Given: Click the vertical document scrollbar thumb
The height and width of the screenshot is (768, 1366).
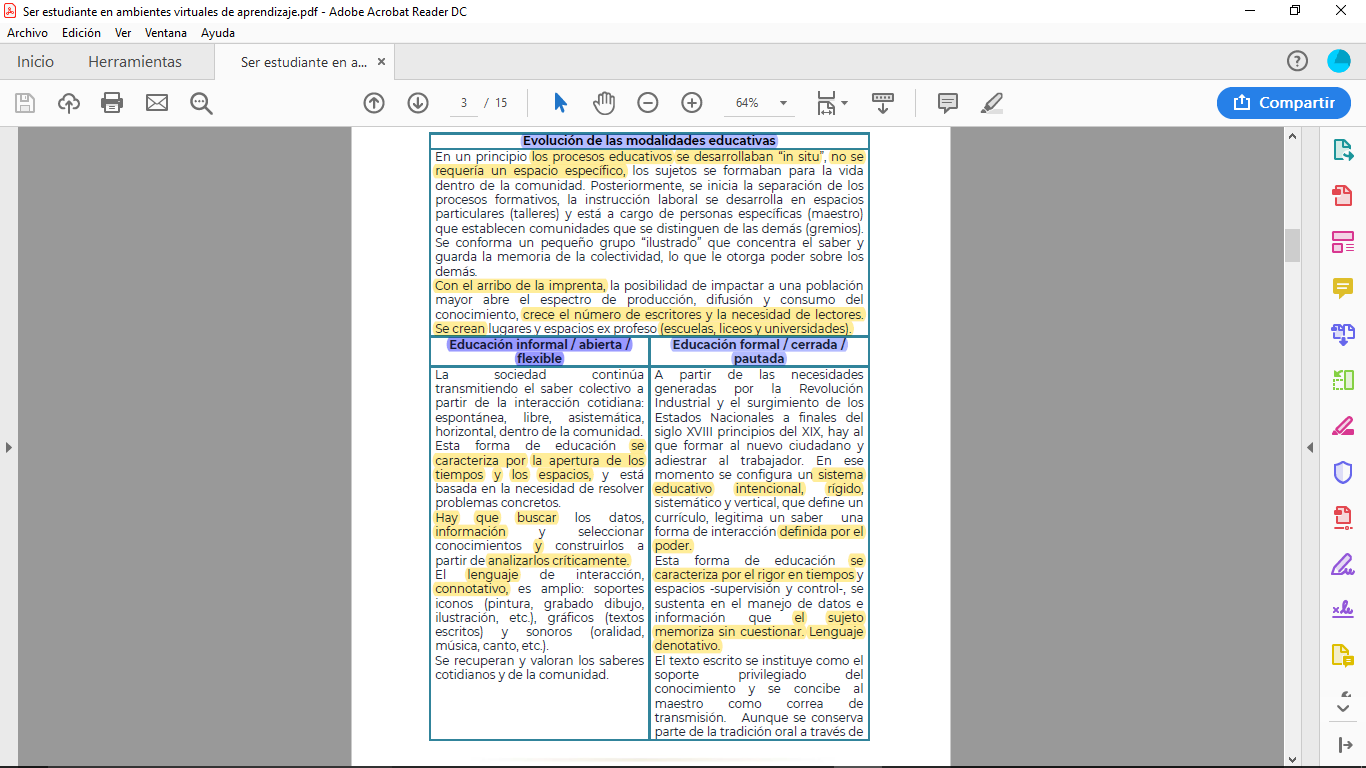Looking at the screenshot, I should point(1292,244).
